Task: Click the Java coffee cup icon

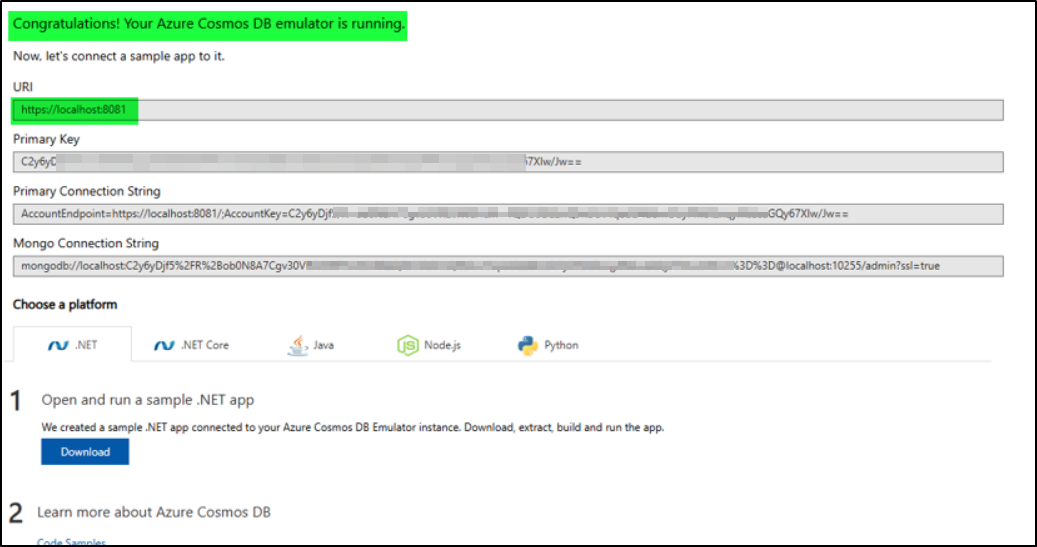Action: (x=298, y=345)
